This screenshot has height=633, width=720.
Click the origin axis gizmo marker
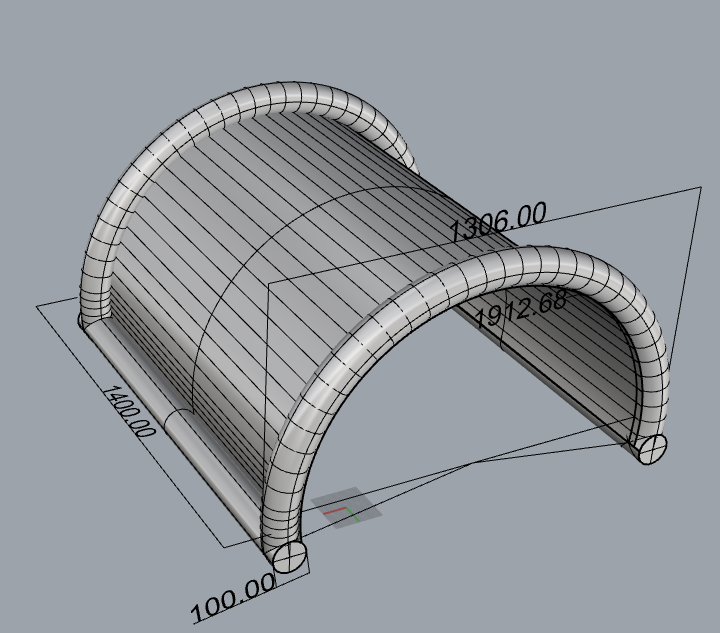[x=346, y=508]
